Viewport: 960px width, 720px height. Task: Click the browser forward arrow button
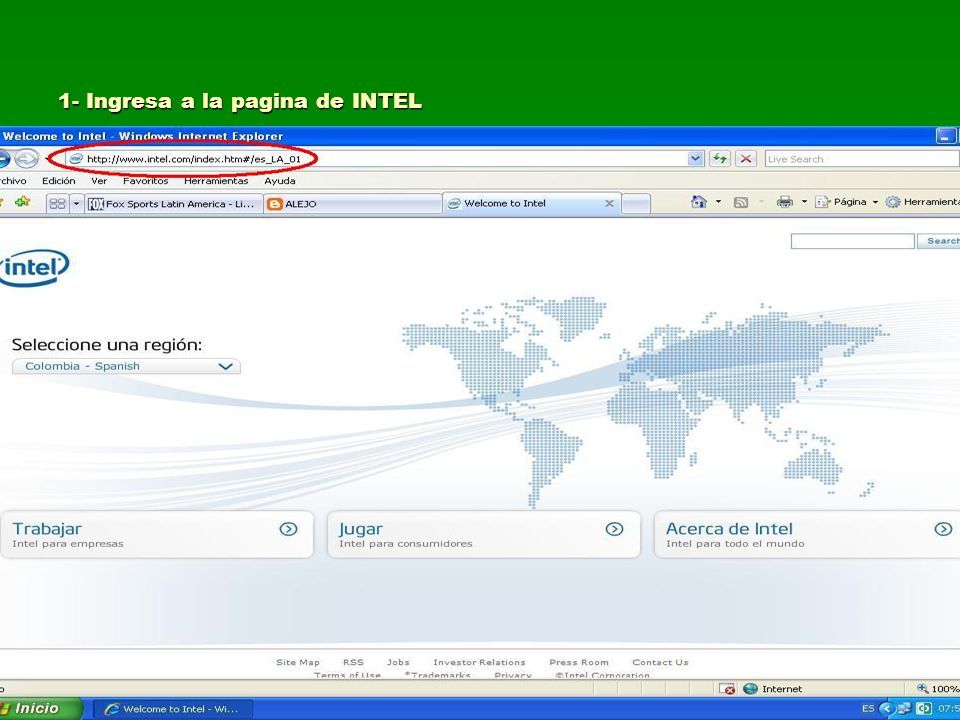point(26,159)
